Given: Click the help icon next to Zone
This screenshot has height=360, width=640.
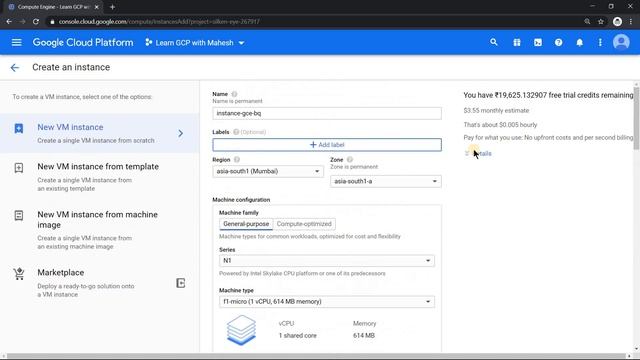Looking at the screenshot, I should point(350,160).
